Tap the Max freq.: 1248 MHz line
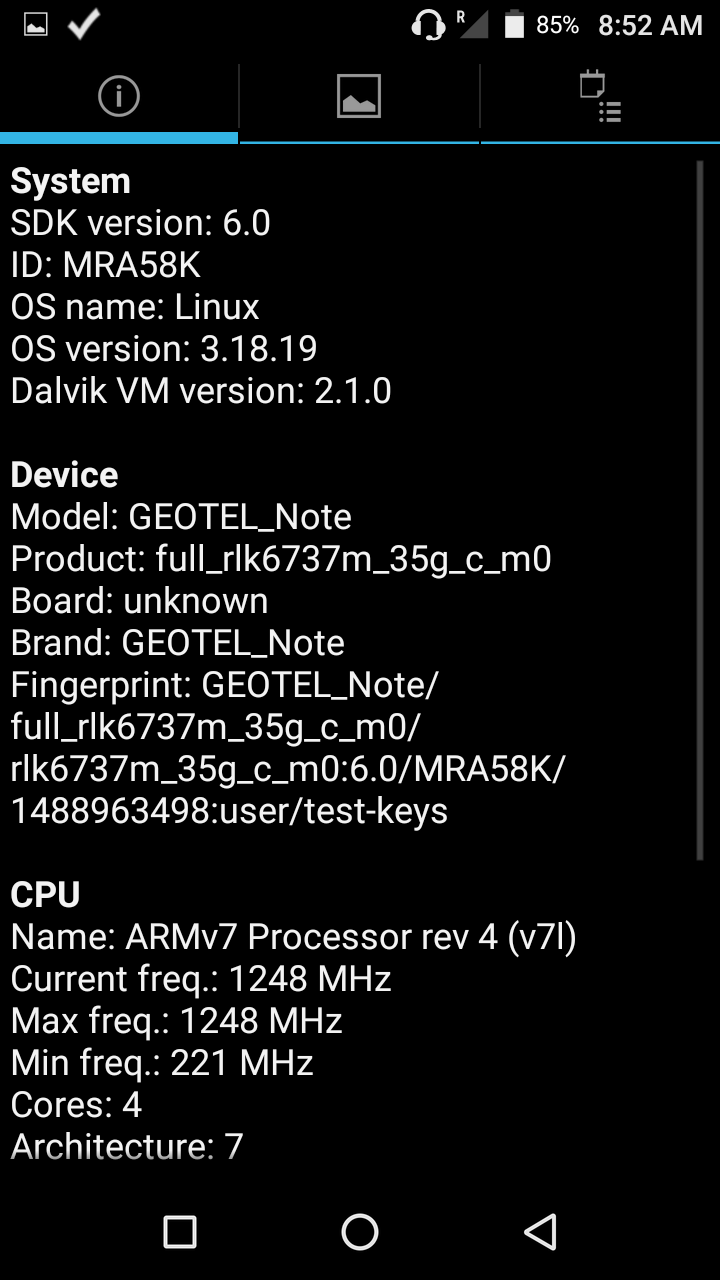The image size is (720, 1280). (176, 1021)
